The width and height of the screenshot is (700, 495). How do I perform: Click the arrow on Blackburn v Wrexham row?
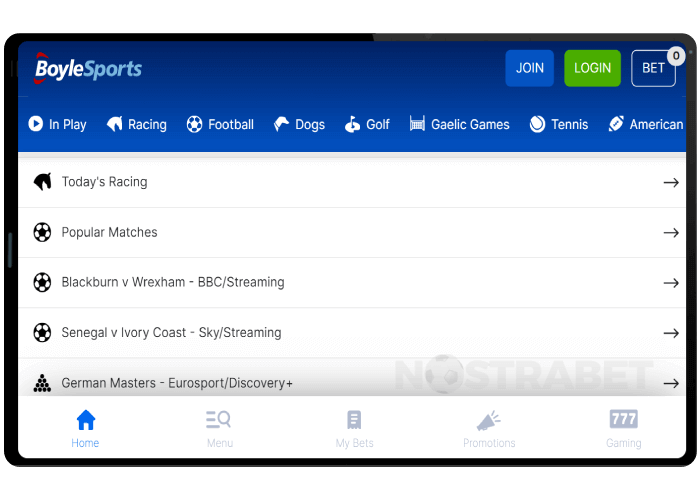coord(671,283)
